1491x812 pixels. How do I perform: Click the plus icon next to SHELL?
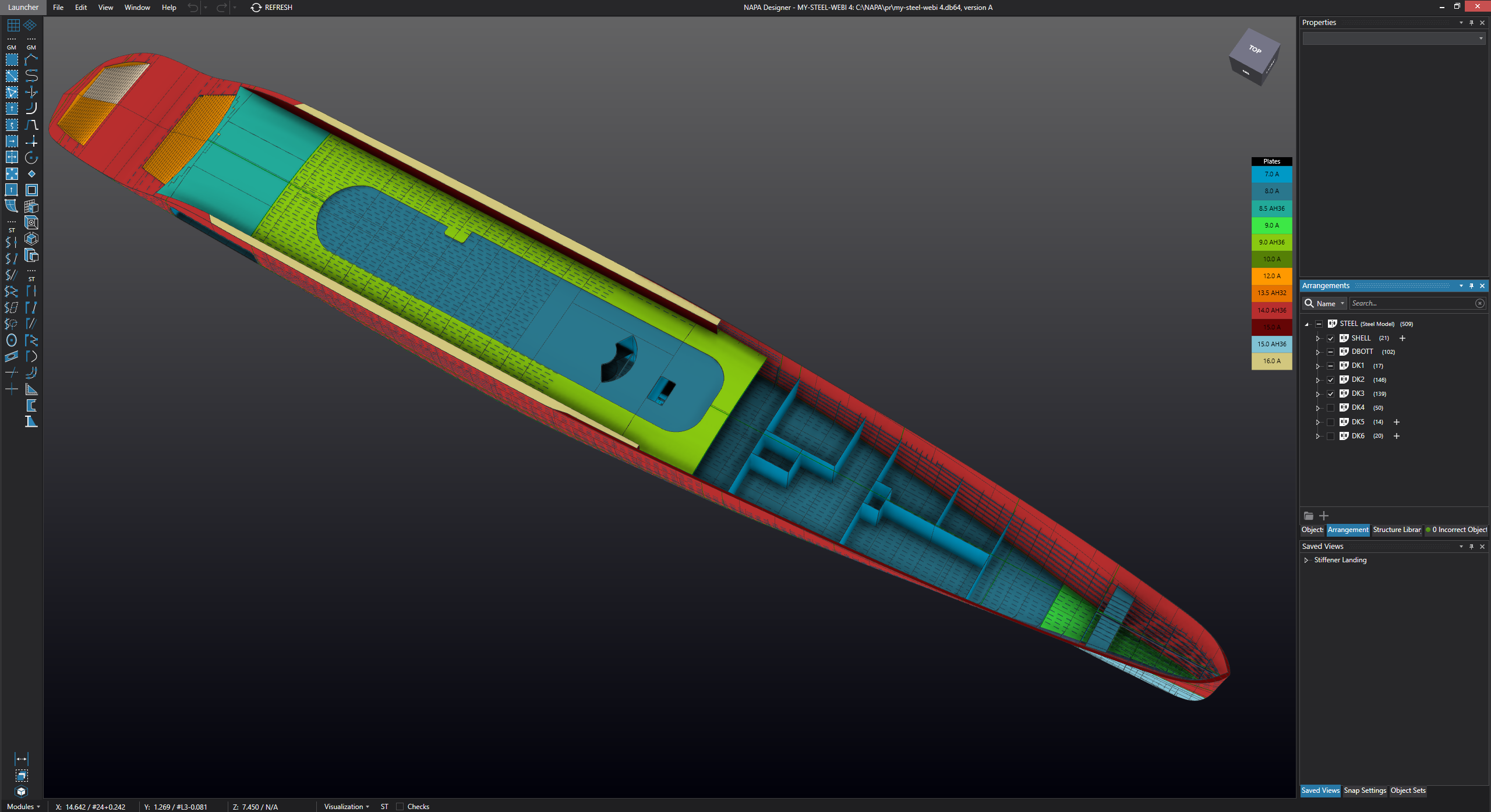1402,338
